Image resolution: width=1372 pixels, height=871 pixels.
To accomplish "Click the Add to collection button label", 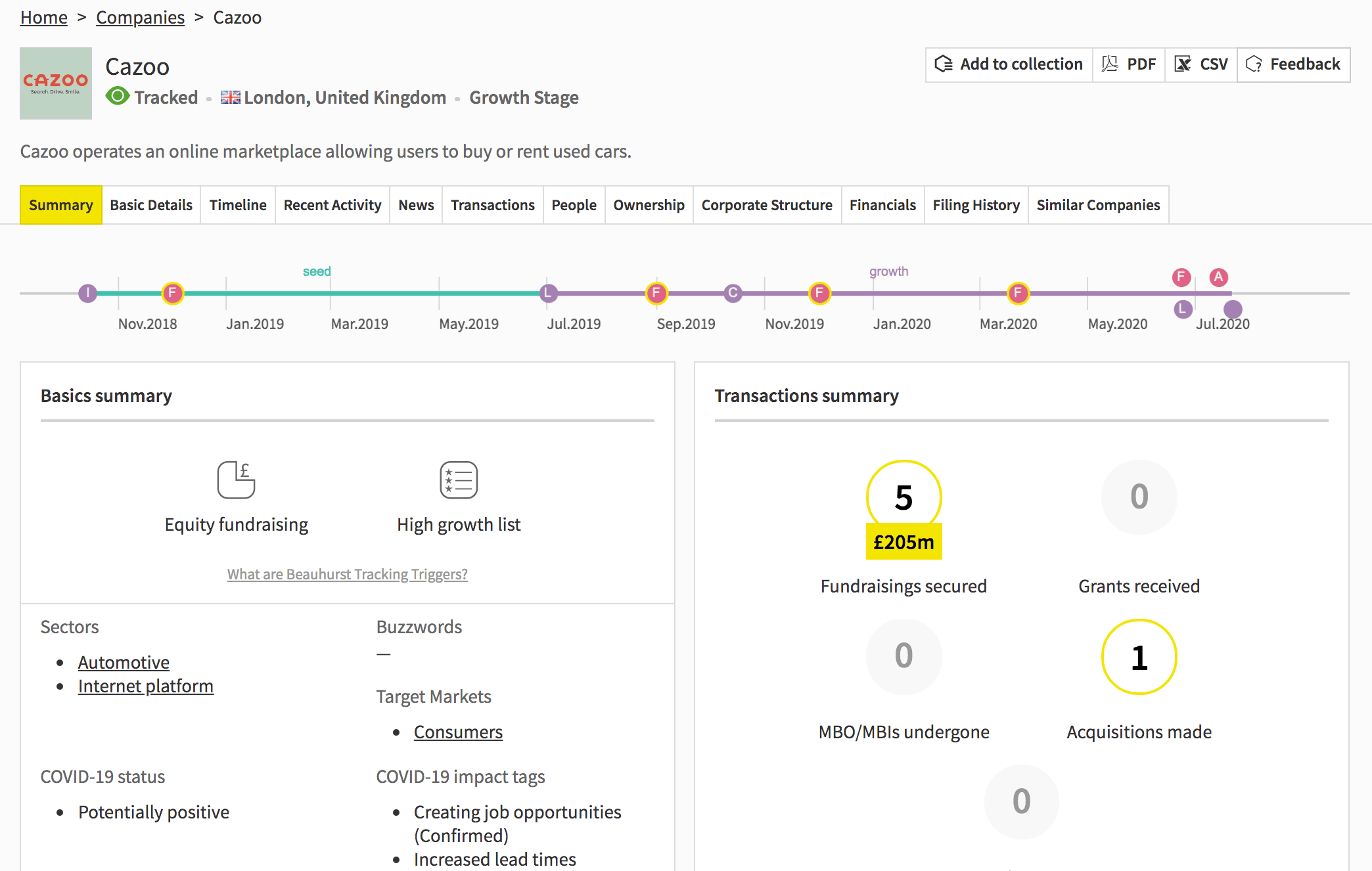I will [x=1021, y=64].
